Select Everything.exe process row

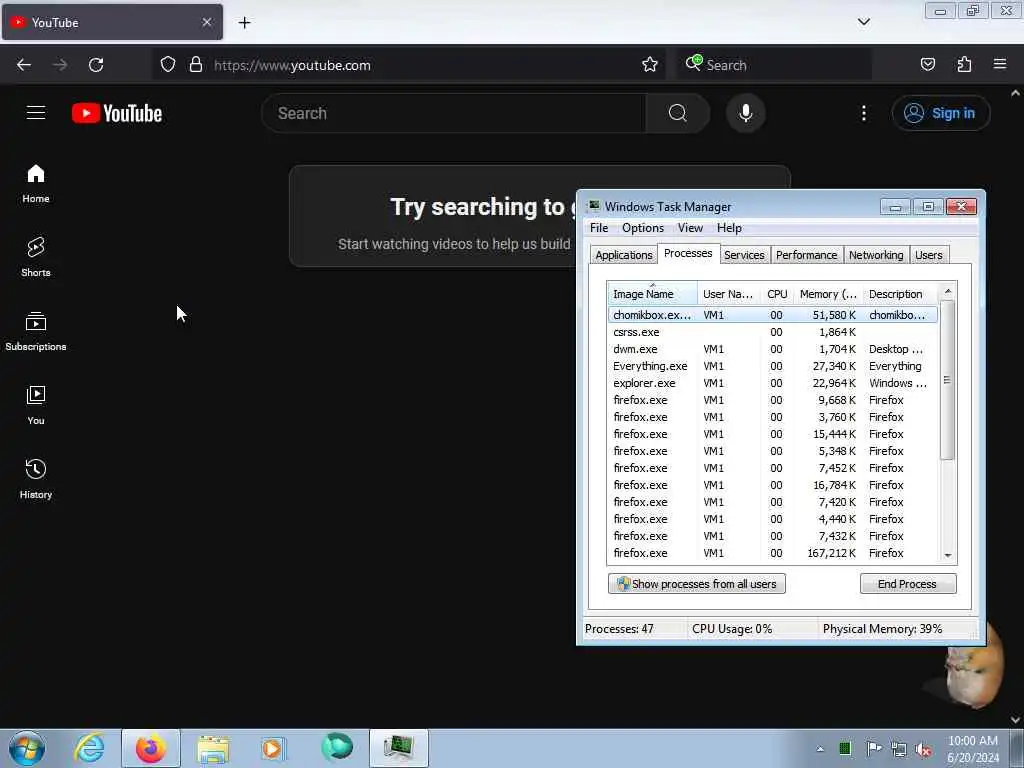tap(773, 366)
